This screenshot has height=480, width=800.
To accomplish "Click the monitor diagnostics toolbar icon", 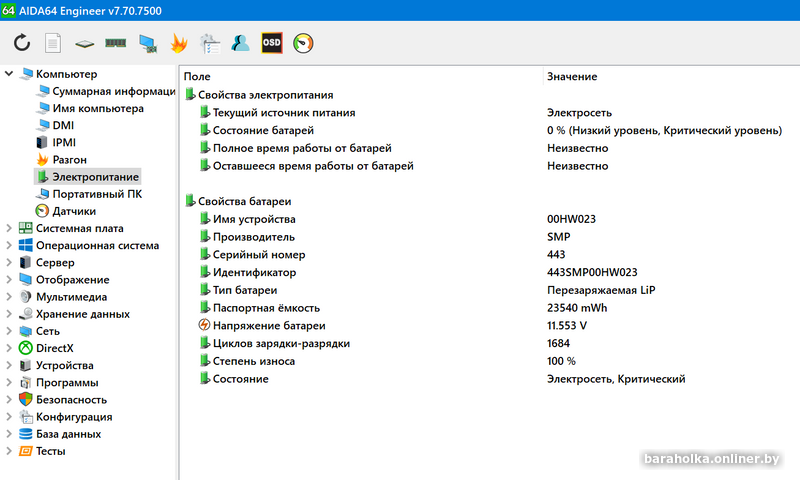I will point(148,43).
